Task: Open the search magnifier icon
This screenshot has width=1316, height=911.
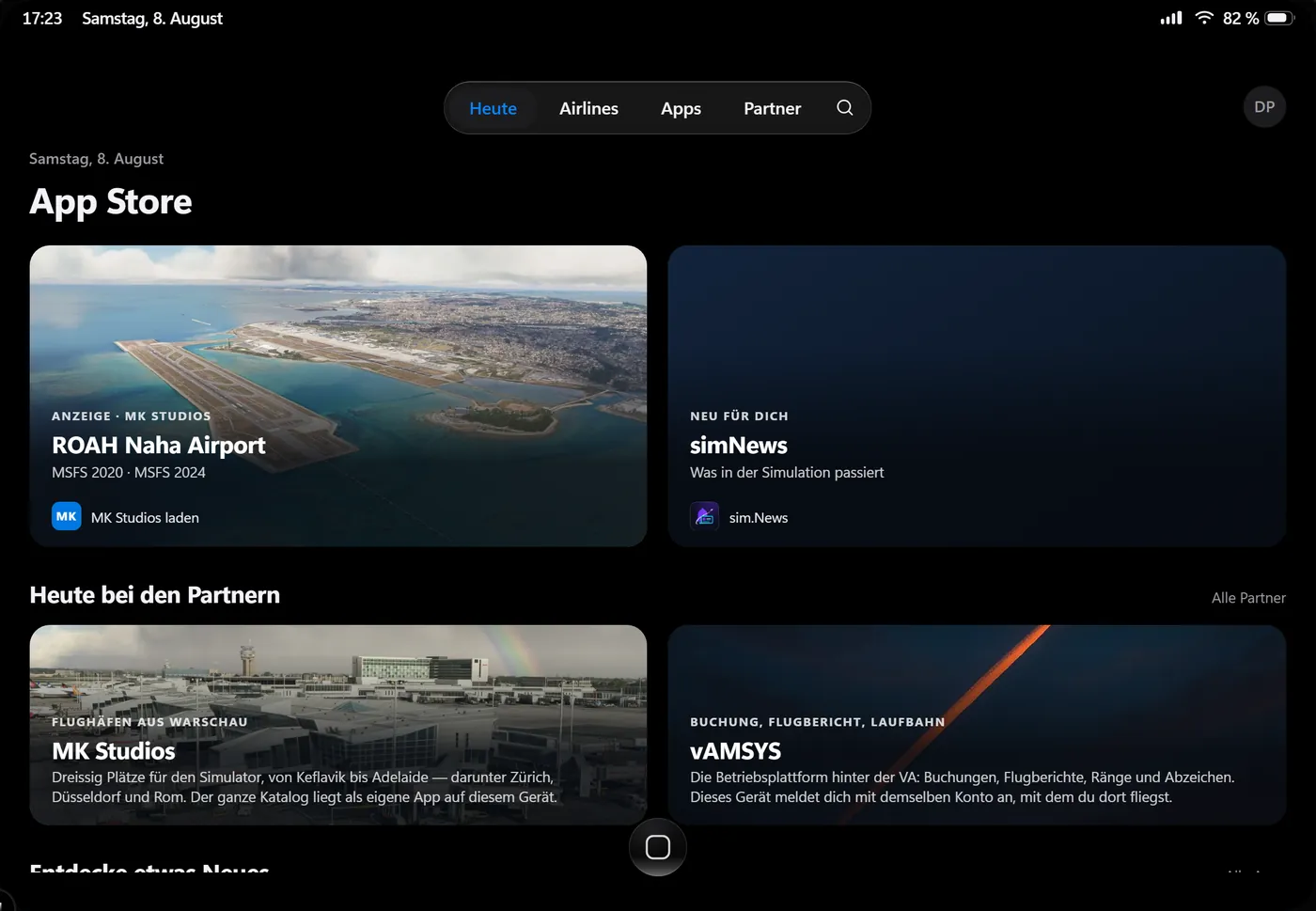Action: tap(845, 108)
